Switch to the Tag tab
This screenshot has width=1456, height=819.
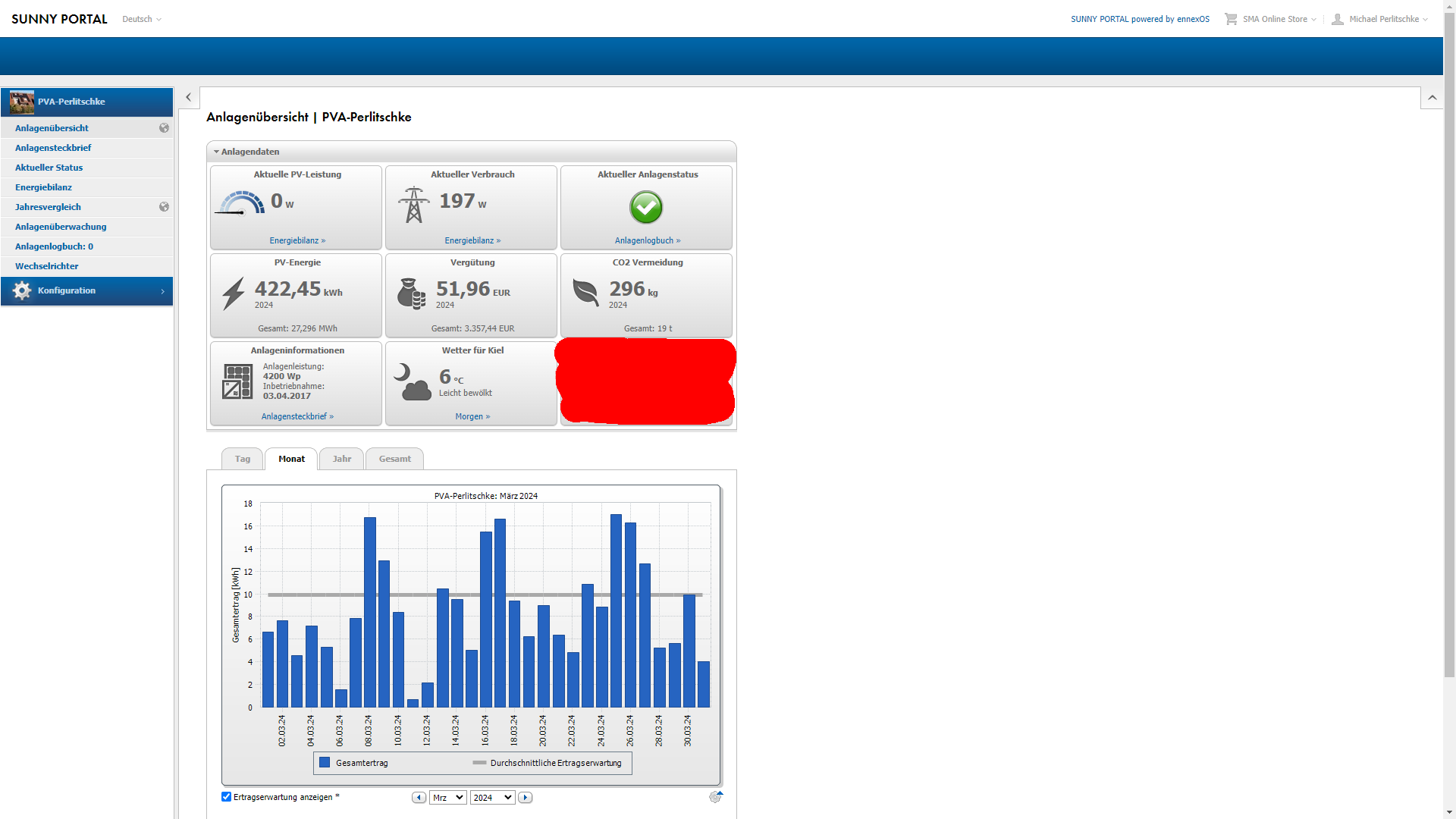click(x=242, y=459)
